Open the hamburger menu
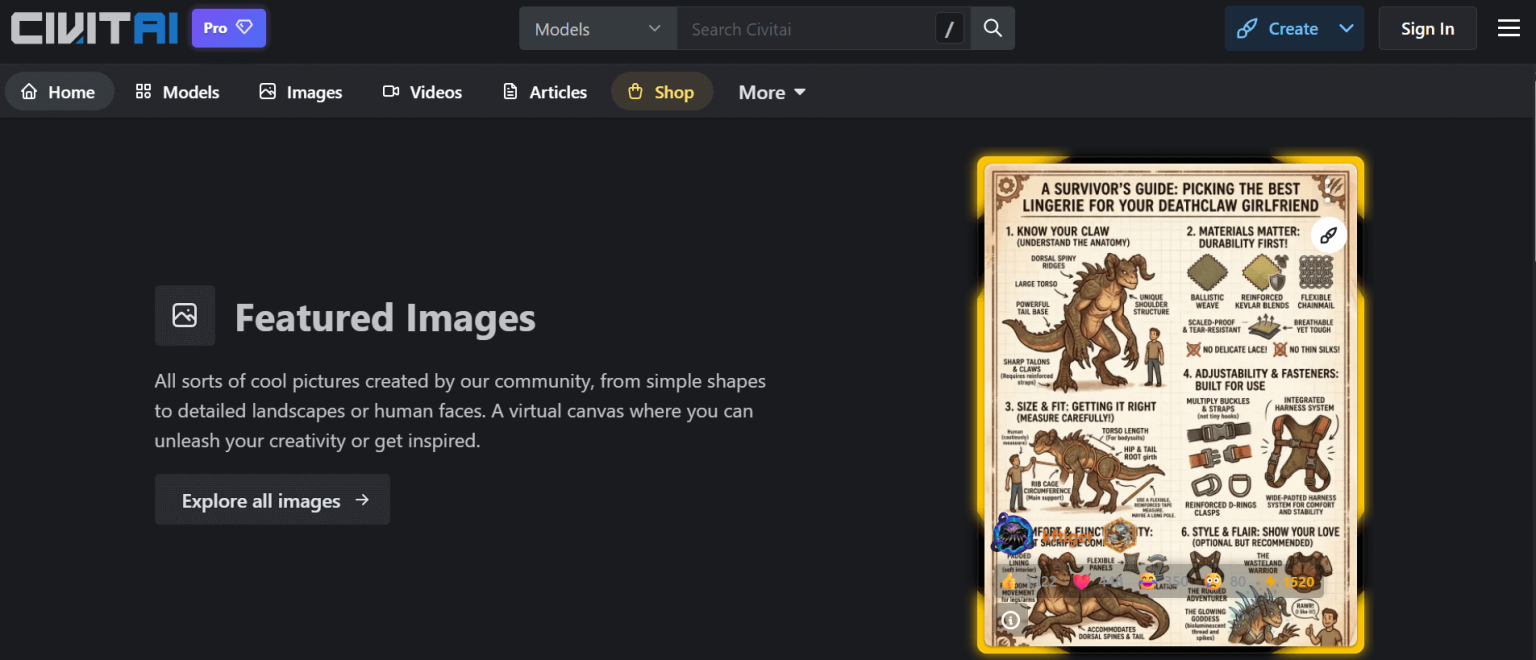Viewport: 1536px width, 660px height. [1509, 29]
